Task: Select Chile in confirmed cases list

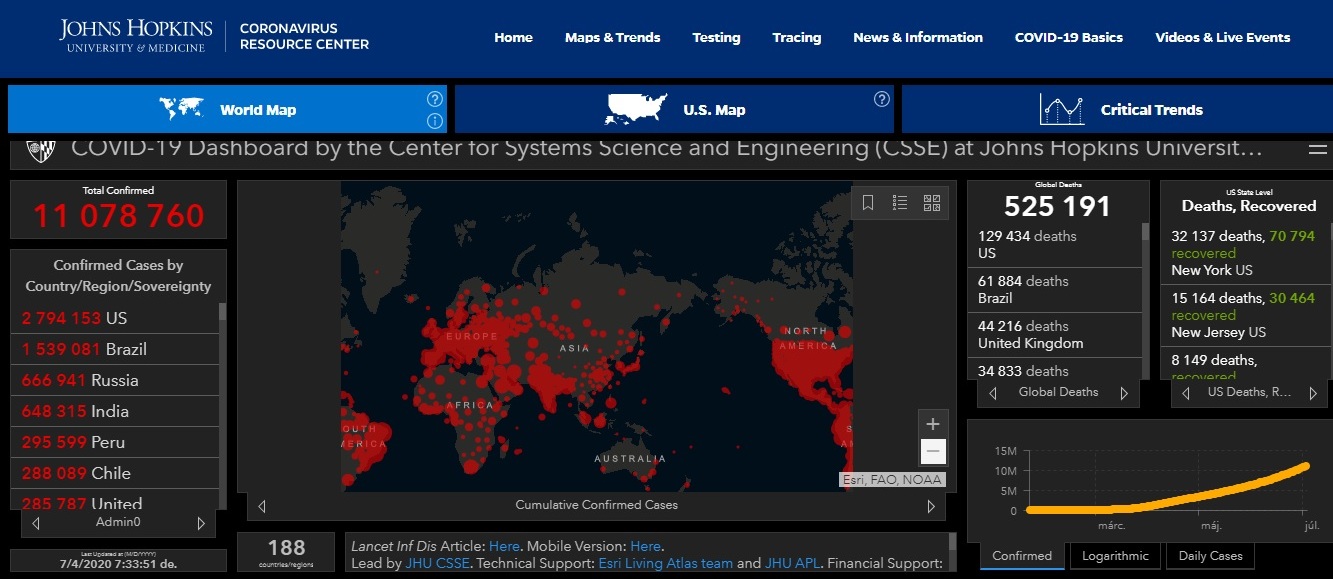Action: [x=115, y=473]
